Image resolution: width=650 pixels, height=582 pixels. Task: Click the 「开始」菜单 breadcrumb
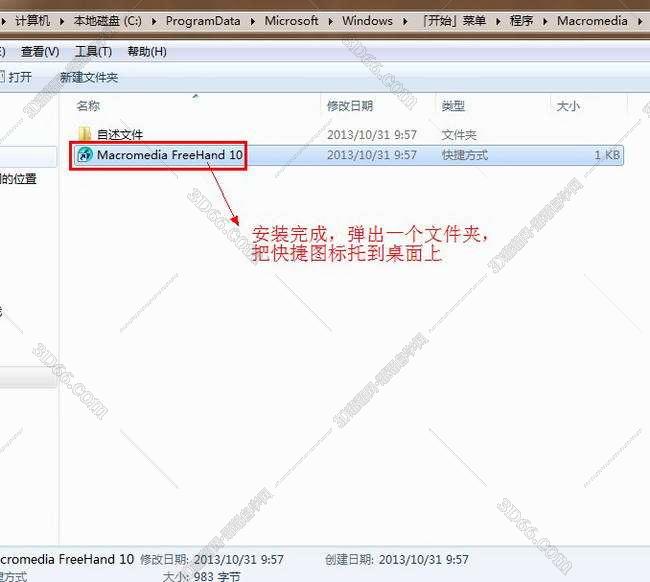(x=454, y=21)
